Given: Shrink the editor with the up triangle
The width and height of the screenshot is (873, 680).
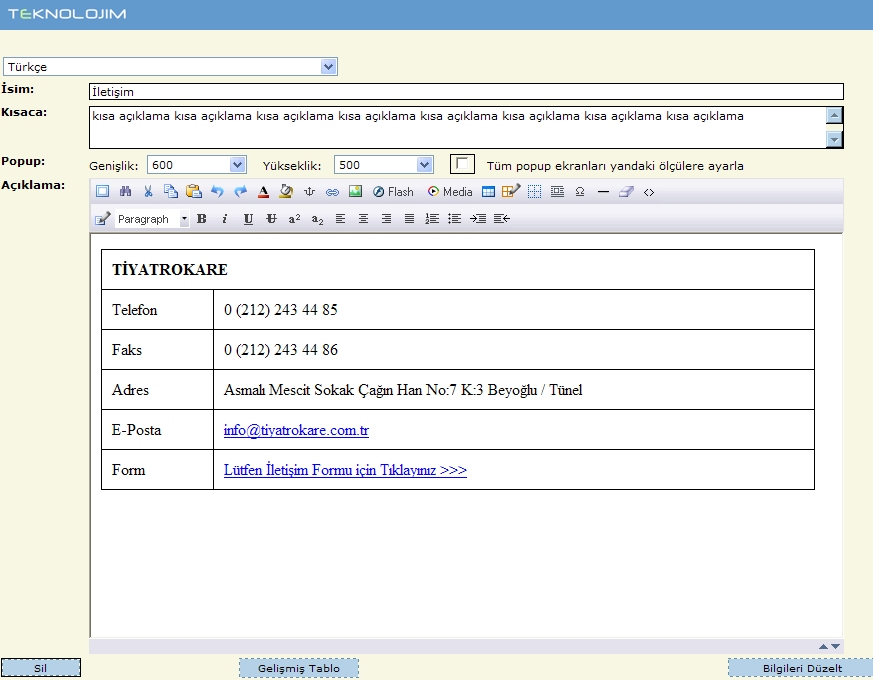Looking at the screenshot, I should click(x=823, y=647).
